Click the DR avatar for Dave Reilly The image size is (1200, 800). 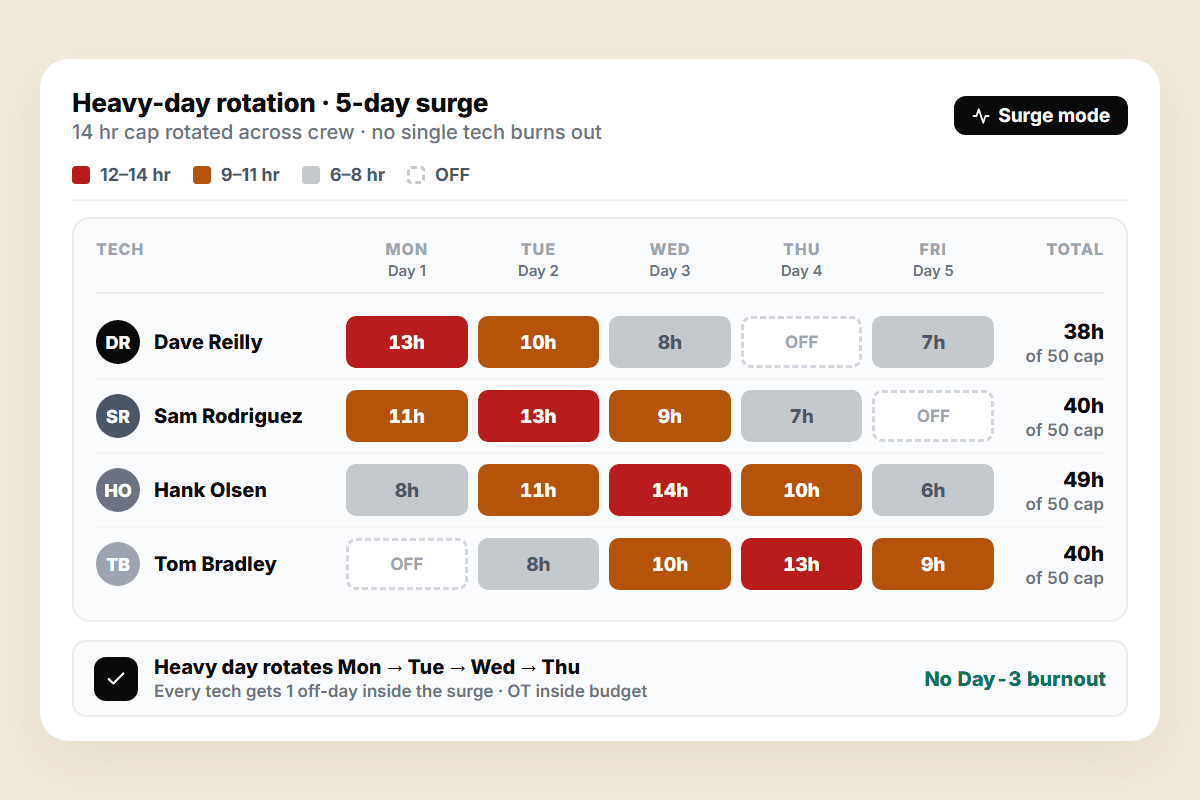click(118, 342)
